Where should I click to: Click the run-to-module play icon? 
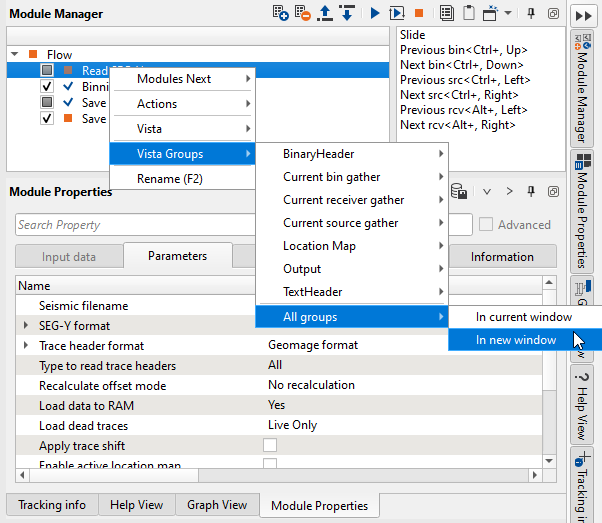(396, 13)
